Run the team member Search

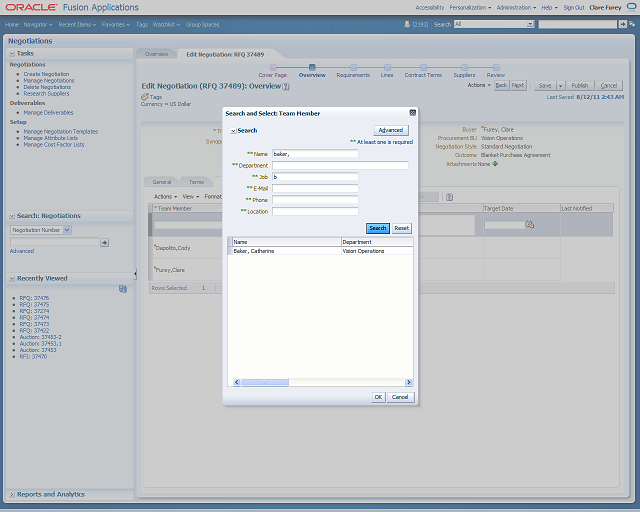[x=378, y=228]
